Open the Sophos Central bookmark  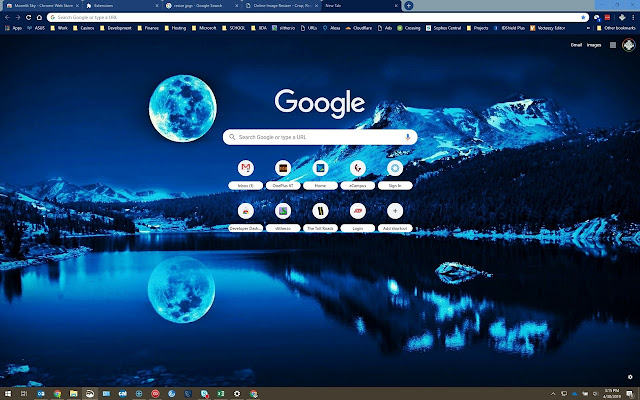[444, 28]
